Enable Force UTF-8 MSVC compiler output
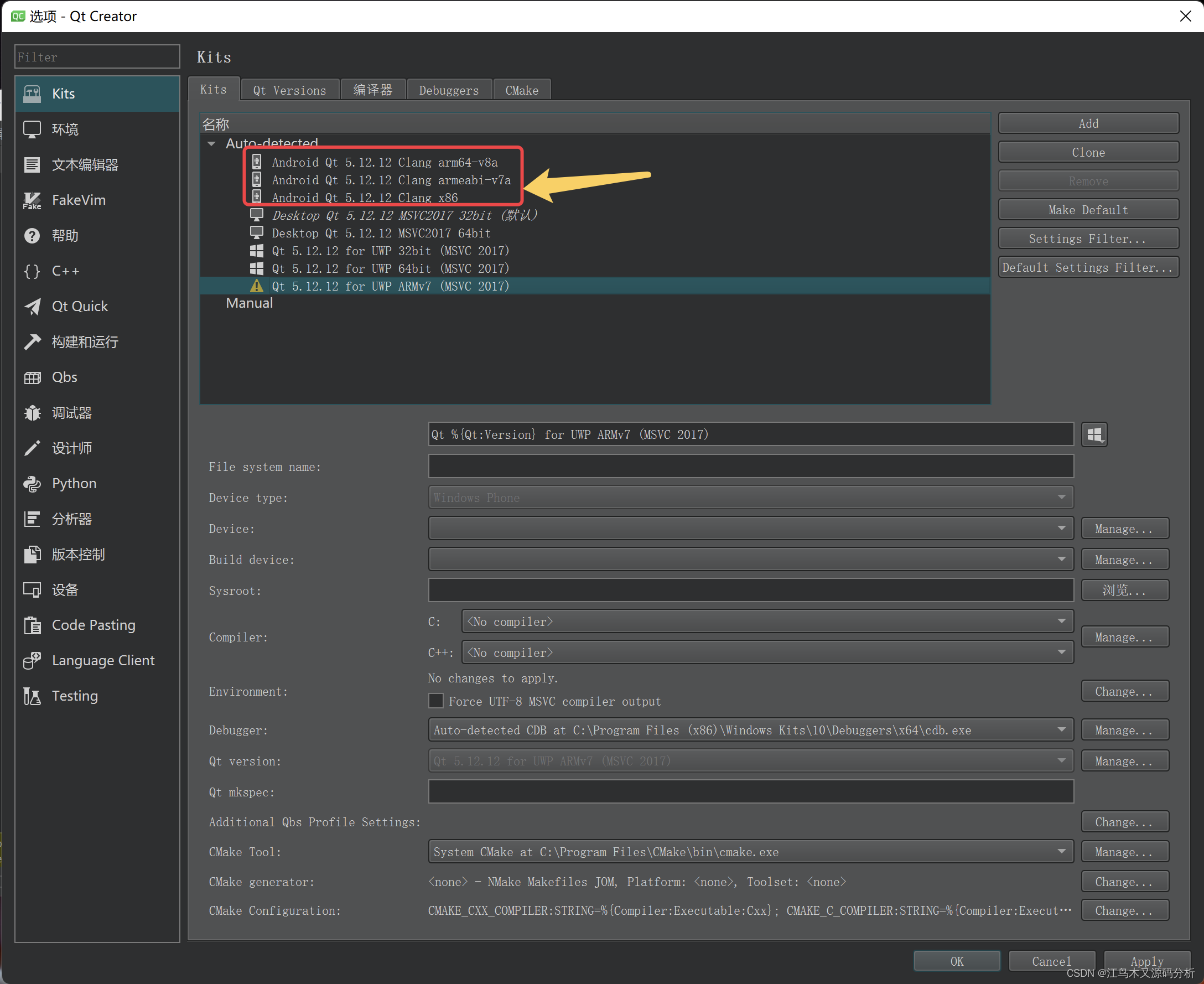 click(x=435, y=701)
